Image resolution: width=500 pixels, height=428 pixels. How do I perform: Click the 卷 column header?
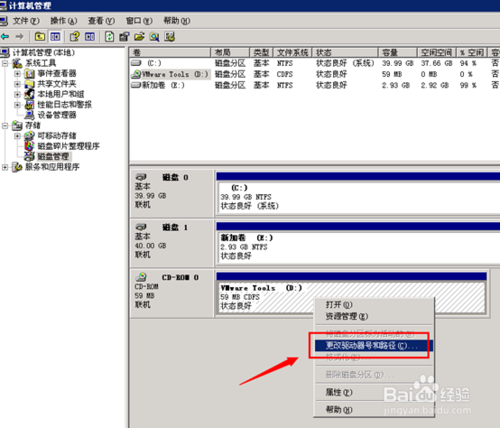170,52
